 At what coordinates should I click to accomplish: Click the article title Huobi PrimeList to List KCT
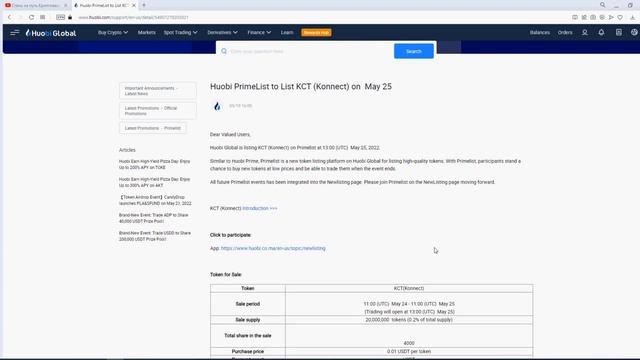pos(301,87)
